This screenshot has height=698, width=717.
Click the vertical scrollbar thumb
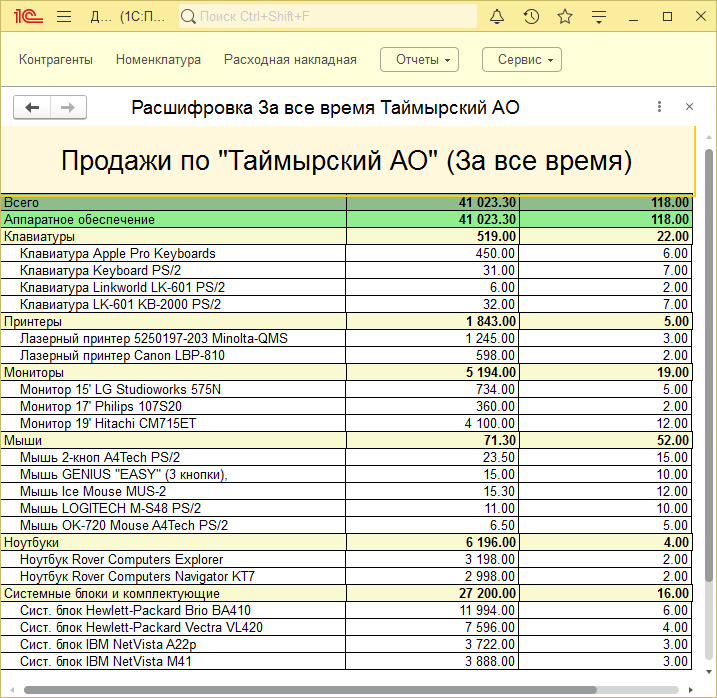tap(709, 365)
